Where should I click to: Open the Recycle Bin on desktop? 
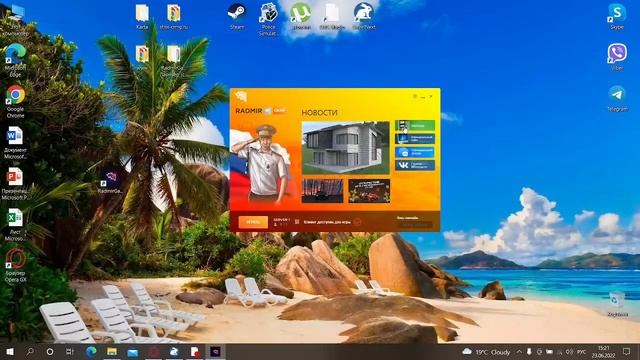coord(617,304)
